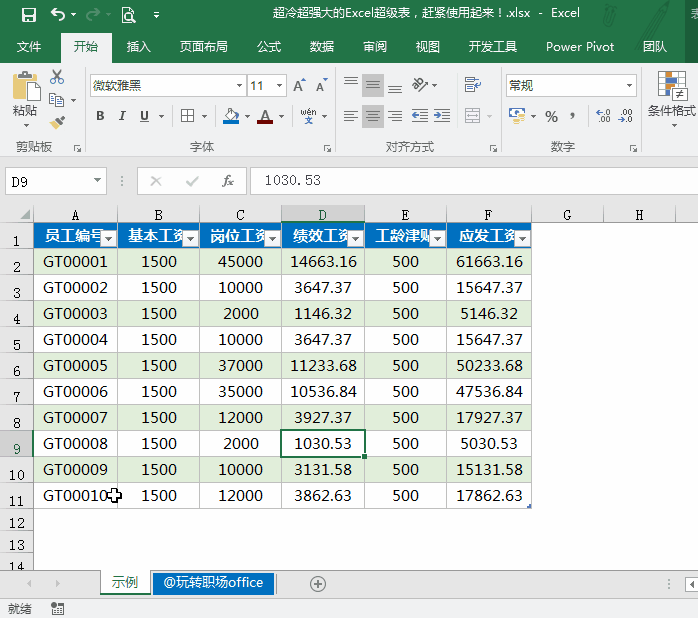Toggle Center horizontal alignment
Image resolution: width=698 pixels, height=618 pixels.
point(373,116)
